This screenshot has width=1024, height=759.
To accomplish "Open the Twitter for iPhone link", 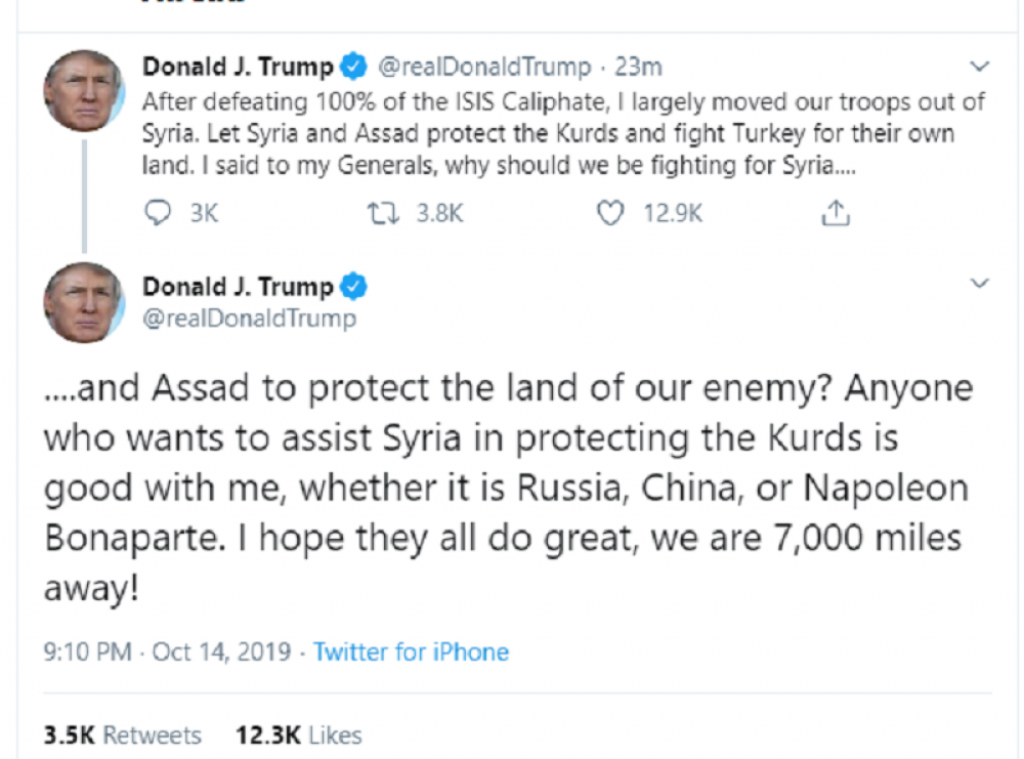I will coord(411,651).
